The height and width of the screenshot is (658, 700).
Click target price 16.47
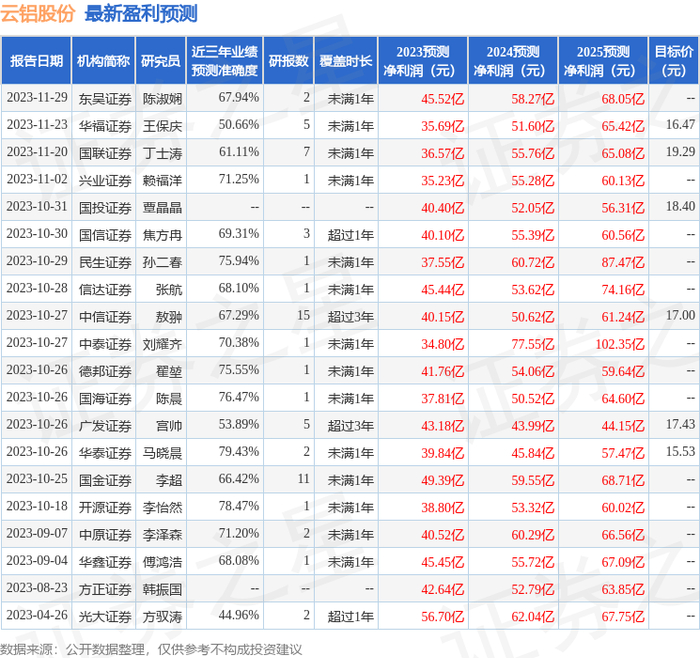[x=680, y=125]
